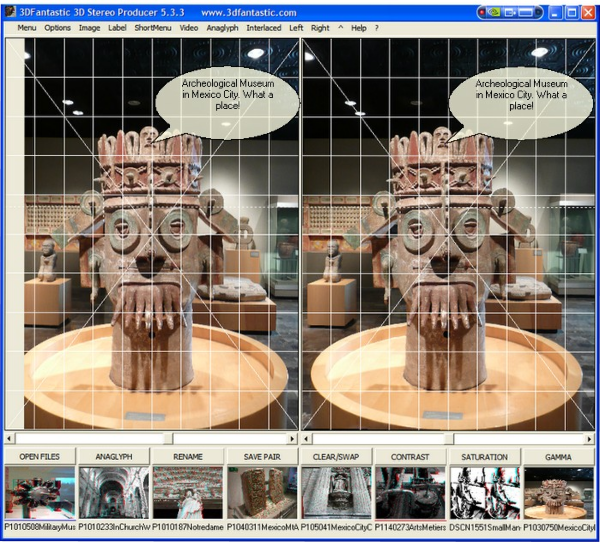Select the P1040311MexicoMtA thumbnail image

(262, 493)
